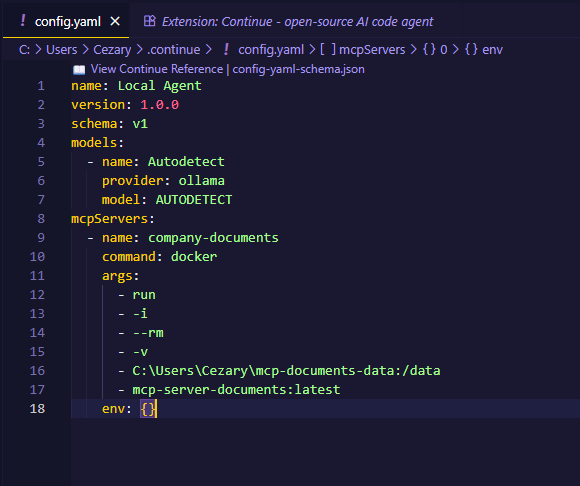Screen dimensions: 580x486
Task: Click the extension icon in Continue tab
Action: point(149,21)
